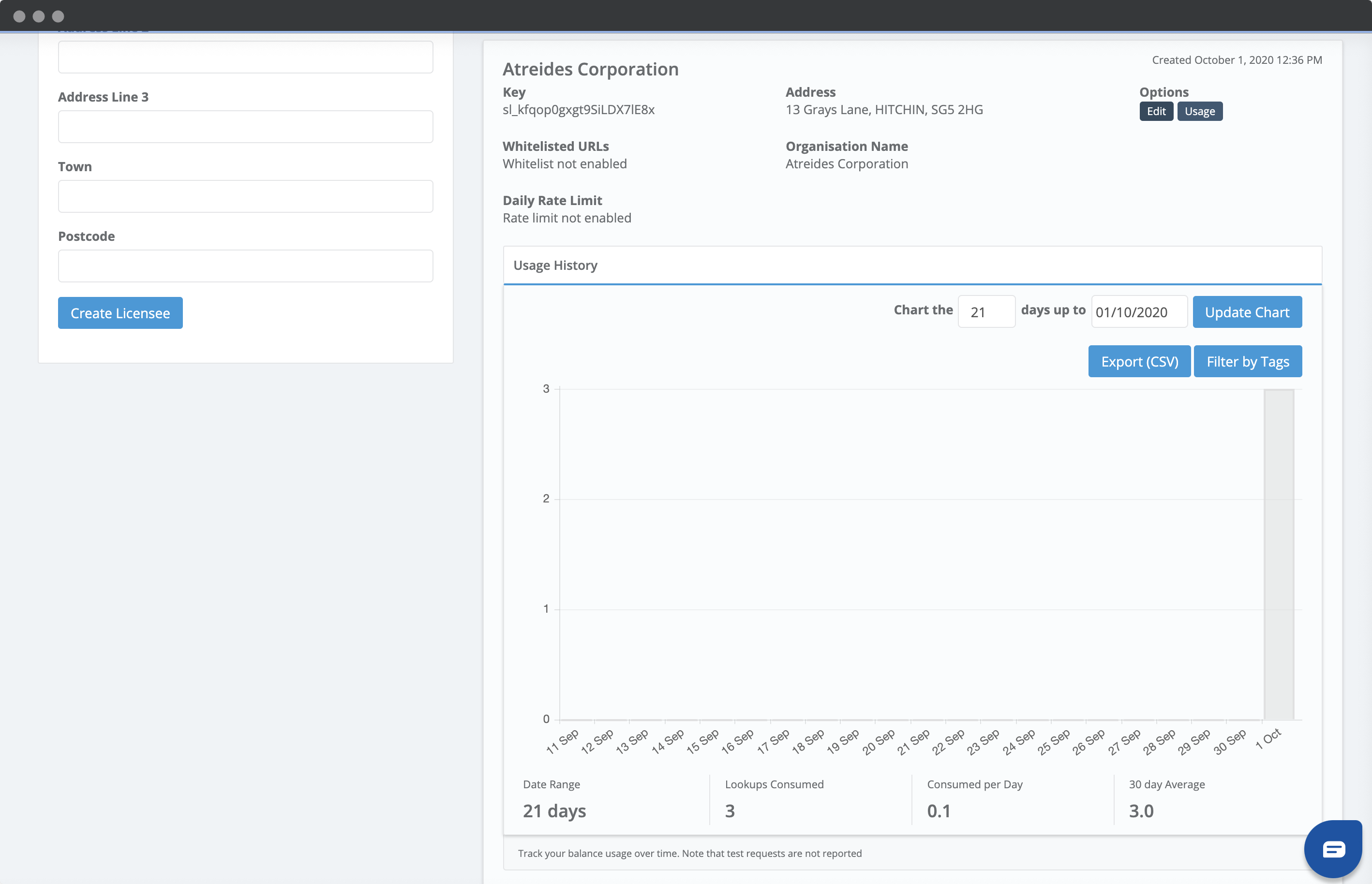This screenshot has width=1372, height=884.
Task: Open Edit option for Atreides Corporation
Action: 1156,111
